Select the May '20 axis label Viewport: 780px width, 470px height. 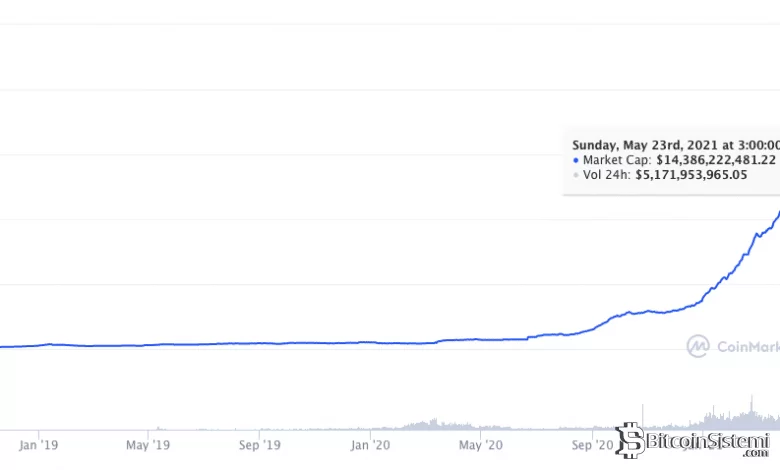480,444
